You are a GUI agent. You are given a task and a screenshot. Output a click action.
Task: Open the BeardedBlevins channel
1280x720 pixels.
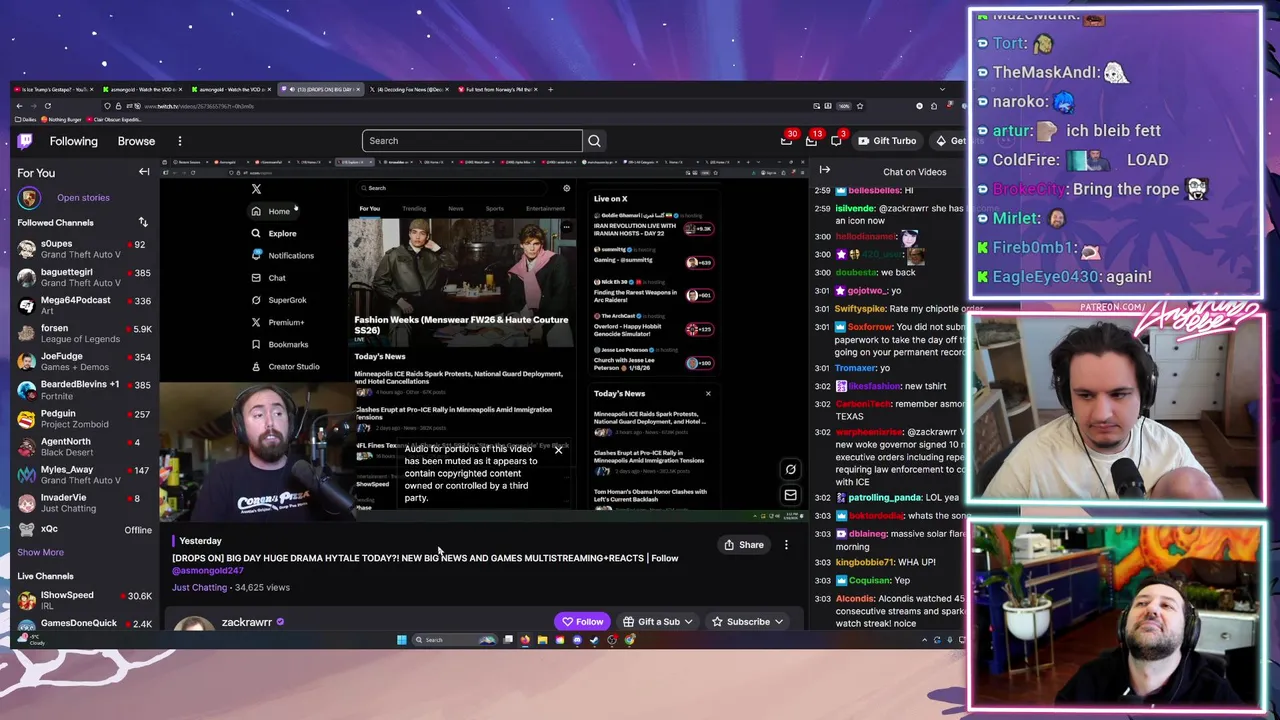click(x=82, y=390)
